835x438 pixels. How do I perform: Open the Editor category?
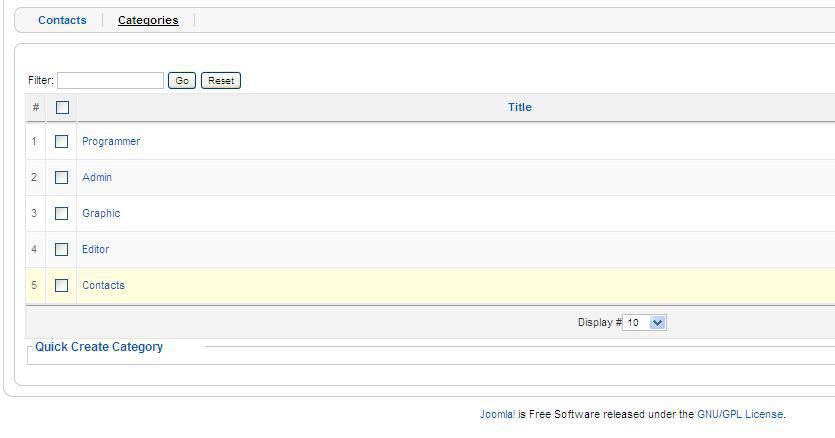(95, 249)
